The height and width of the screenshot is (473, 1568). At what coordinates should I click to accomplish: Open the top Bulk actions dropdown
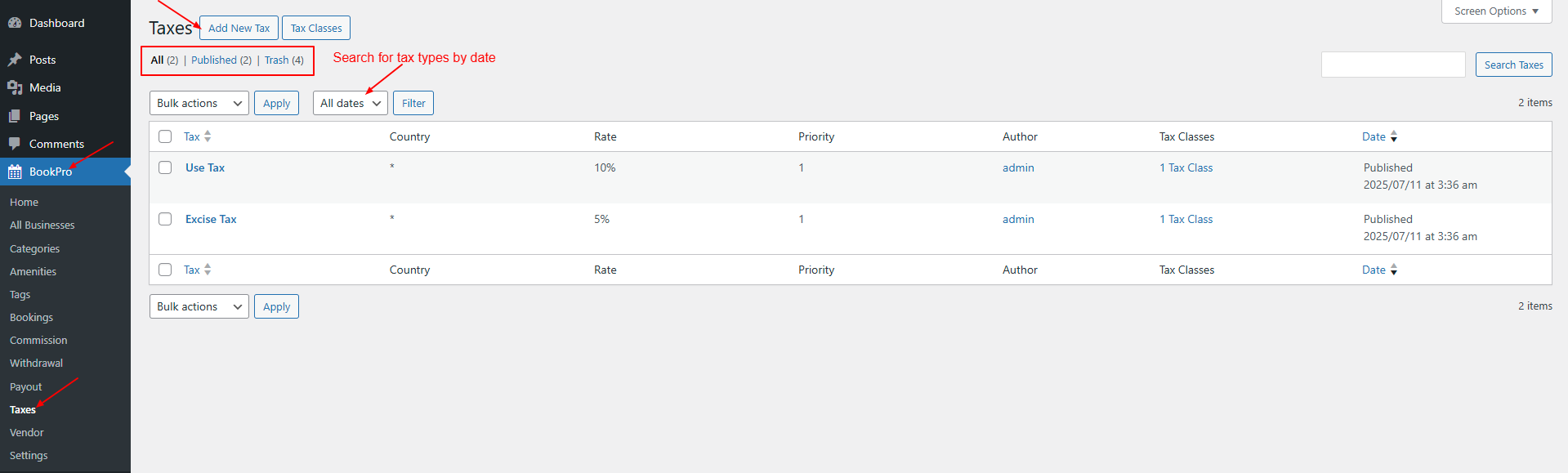(x=199, y=103)
